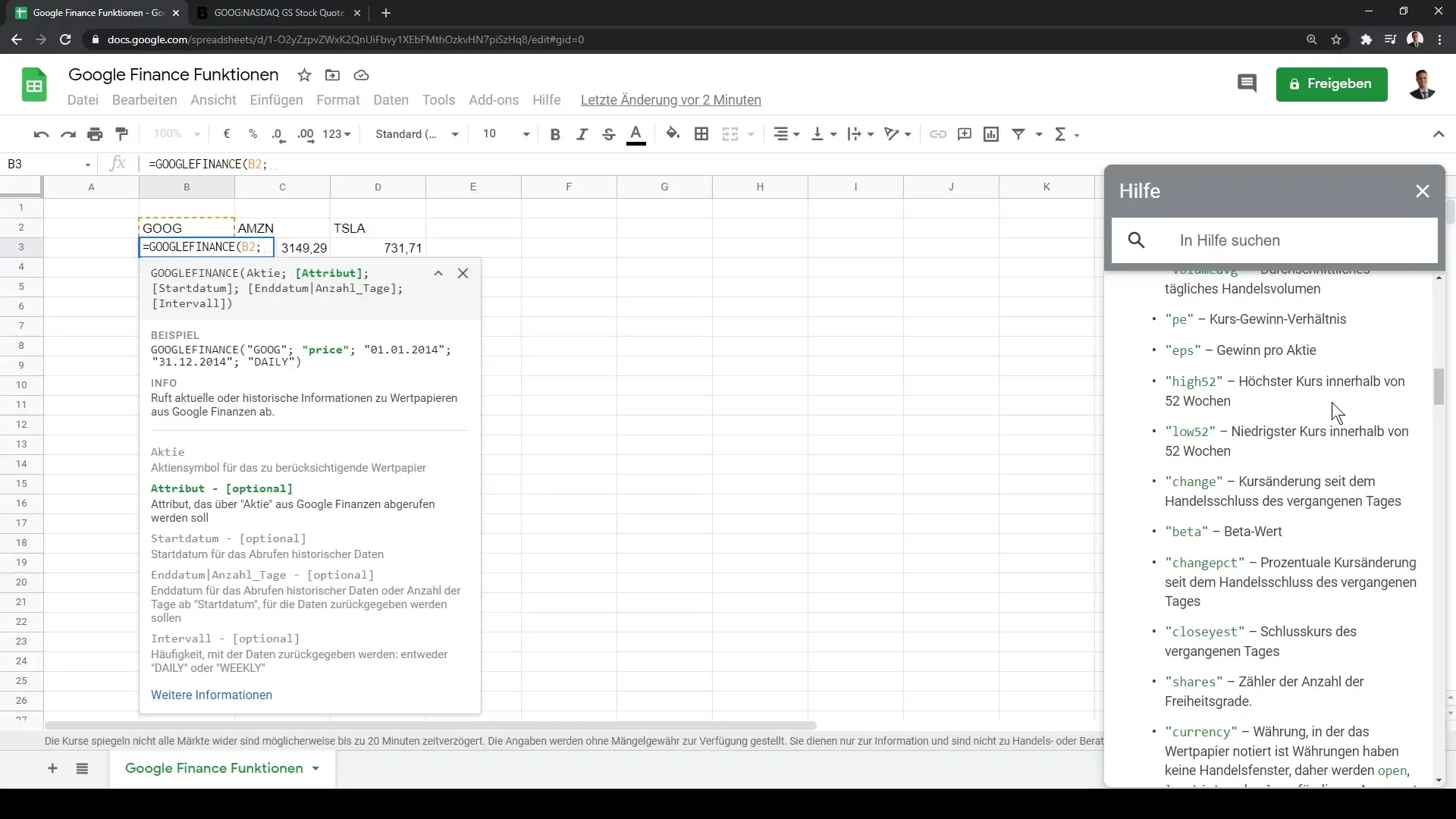Scroll down in the Hilfe panel
This screenshot has width=1456, height=819.
pyautogui.click(x=1436, y=780)
